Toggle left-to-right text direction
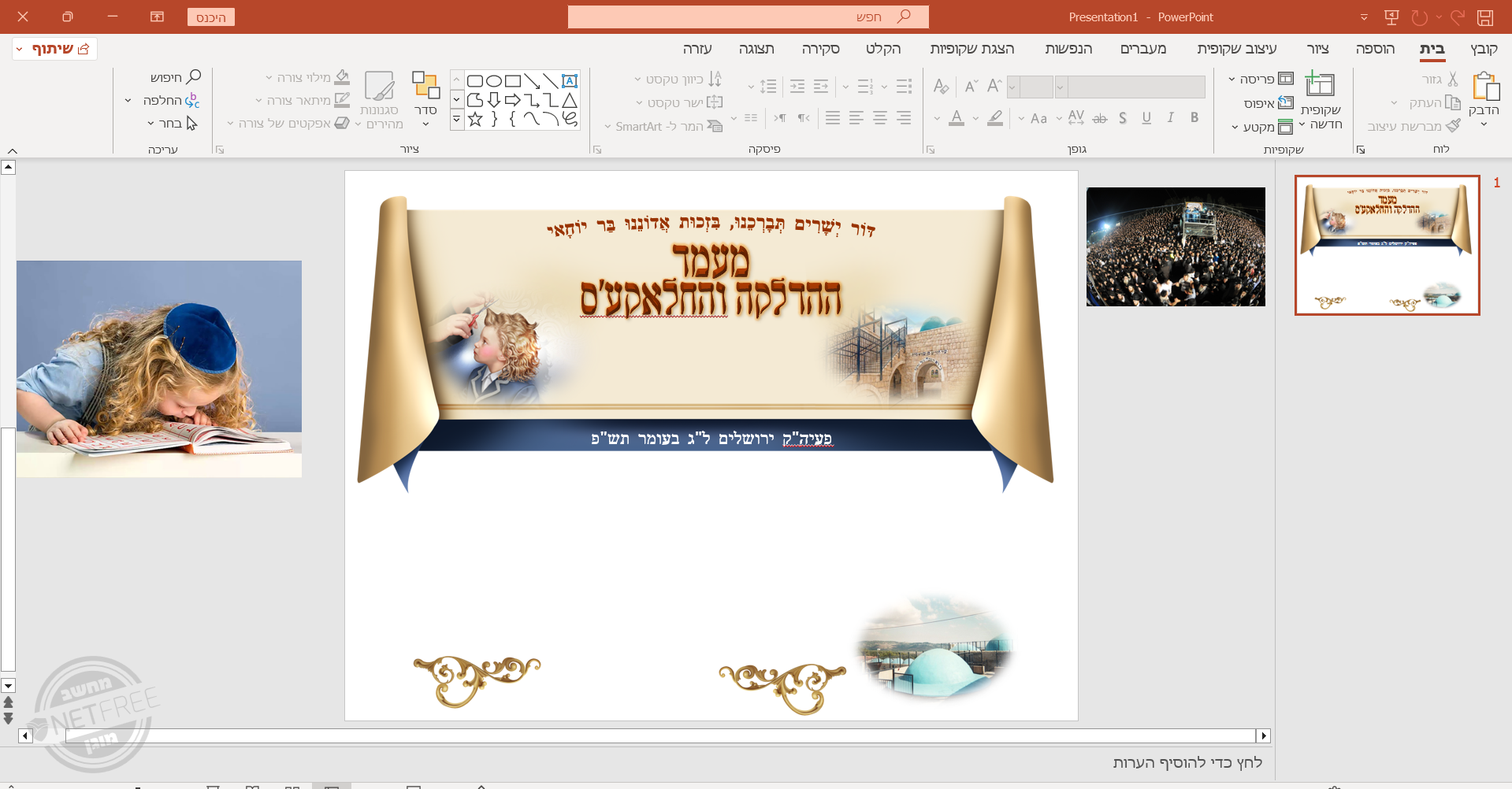1512x789 pixels. coord(780,118)
